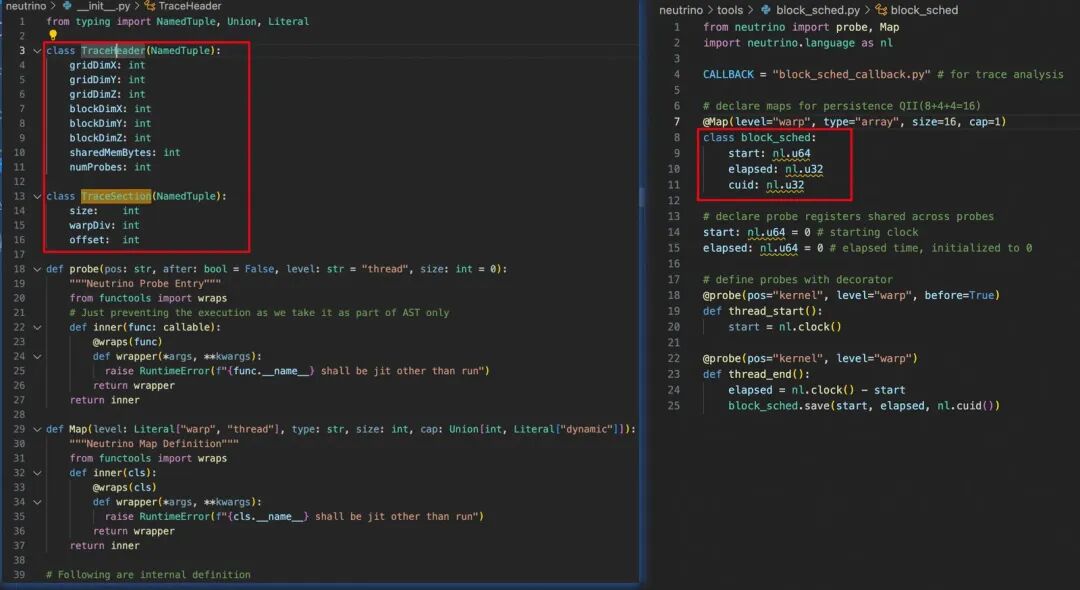
Task: Open neutrino breadcrumb above __init__.py editor
Action: click(x=25, y=6)
